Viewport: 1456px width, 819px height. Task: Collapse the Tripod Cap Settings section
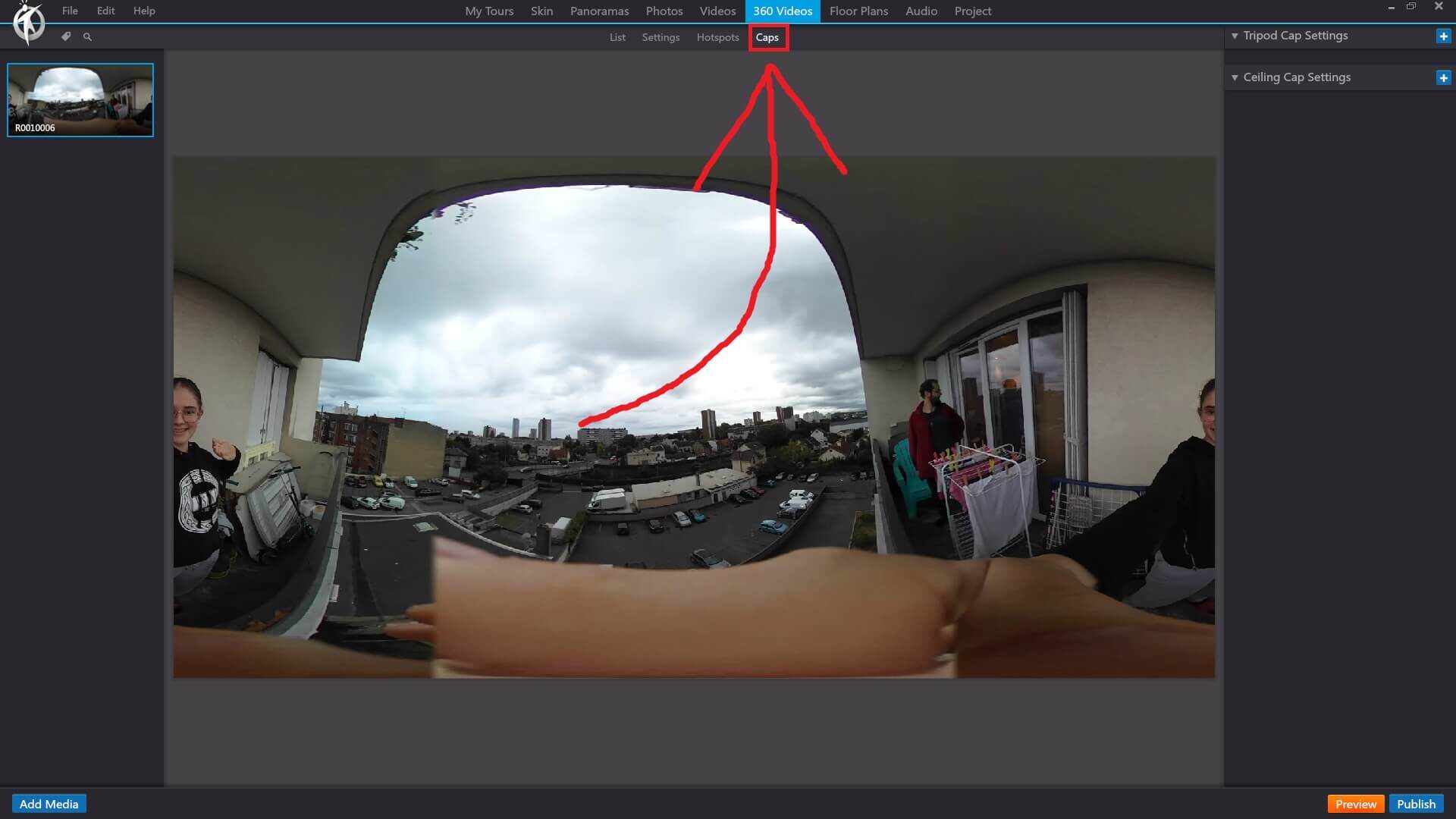(1235, 35)
